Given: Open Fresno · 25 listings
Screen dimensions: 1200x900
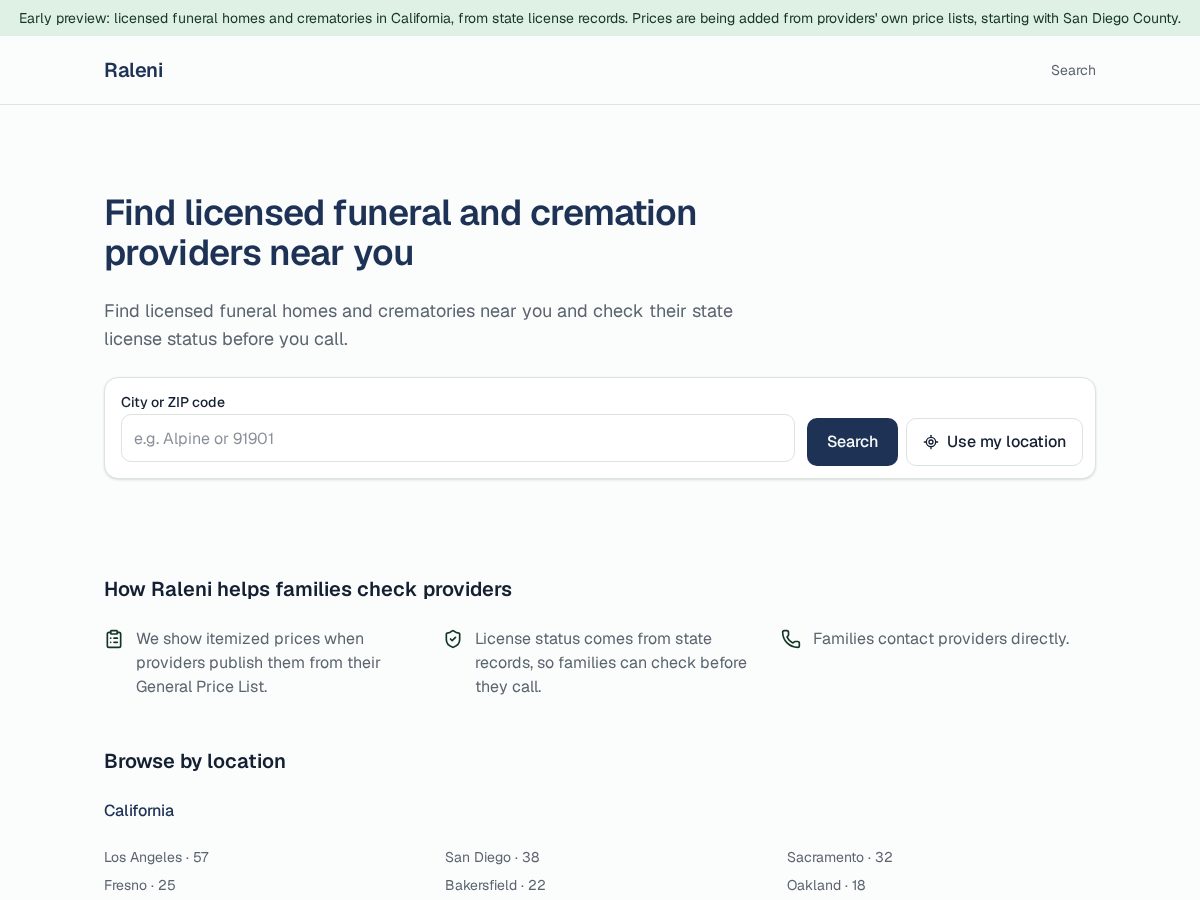Looking at the screenshot, I should [x=139, y=885].
